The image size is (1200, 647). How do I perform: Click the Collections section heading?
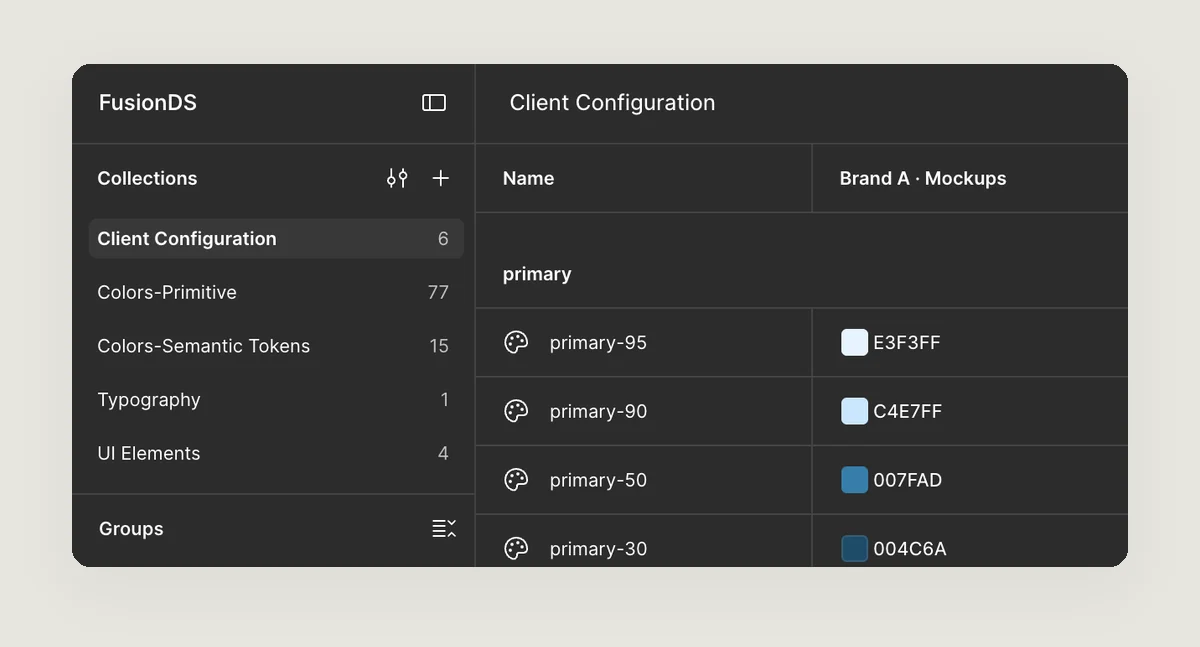coord(147,178)
